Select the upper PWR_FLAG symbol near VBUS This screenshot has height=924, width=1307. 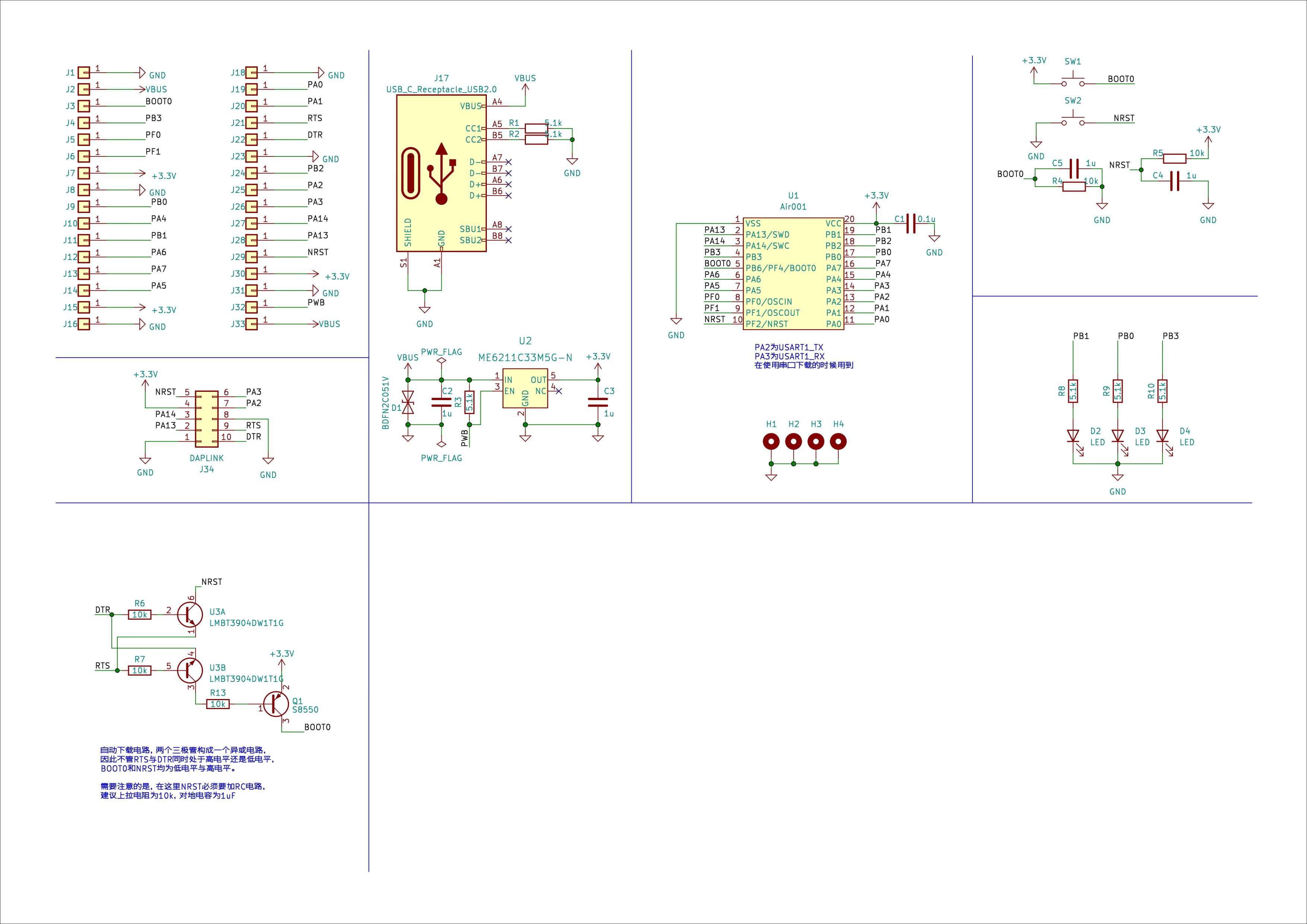(441, 361)
